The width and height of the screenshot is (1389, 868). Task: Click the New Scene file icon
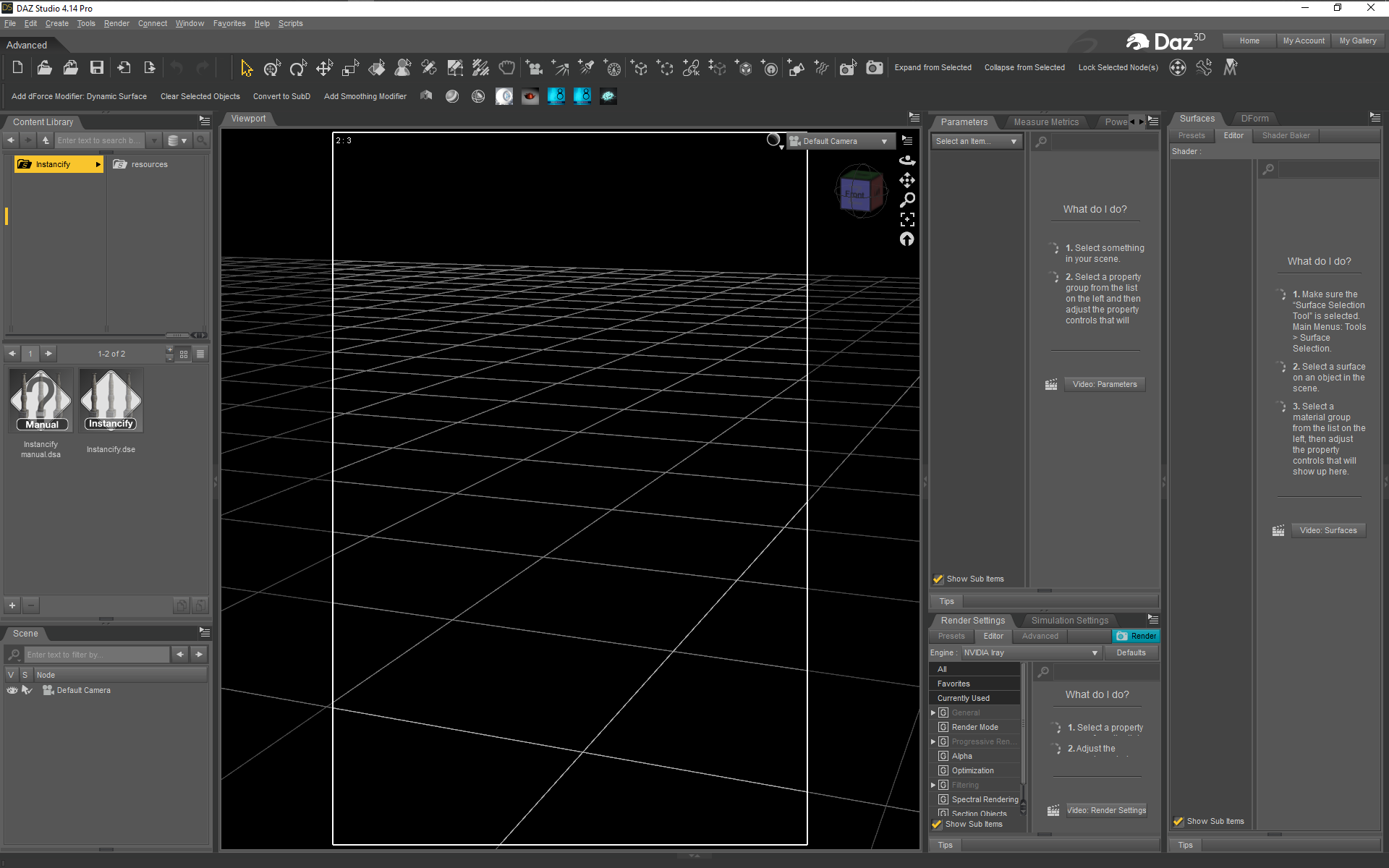click(x=18, y=68)
